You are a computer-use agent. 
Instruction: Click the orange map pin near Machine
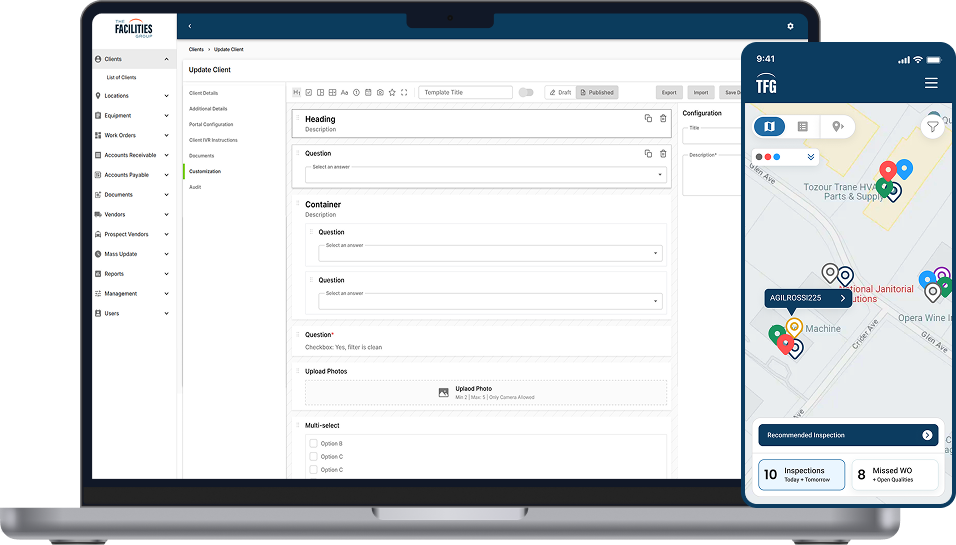[794, 327]
